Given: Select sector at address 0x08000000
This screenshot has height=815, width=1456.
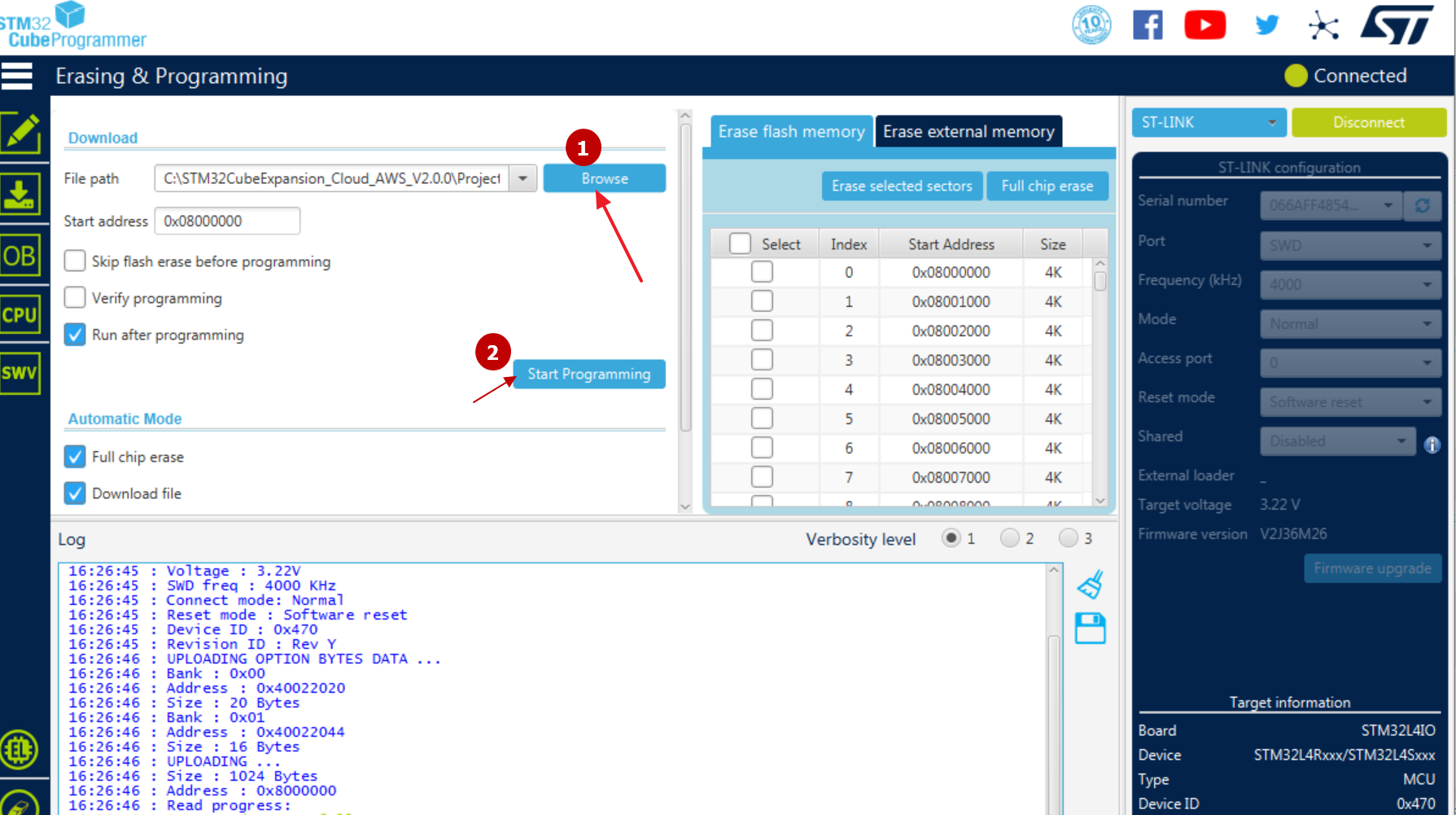Looking at the screenshot, I should (x=762, y=272).
